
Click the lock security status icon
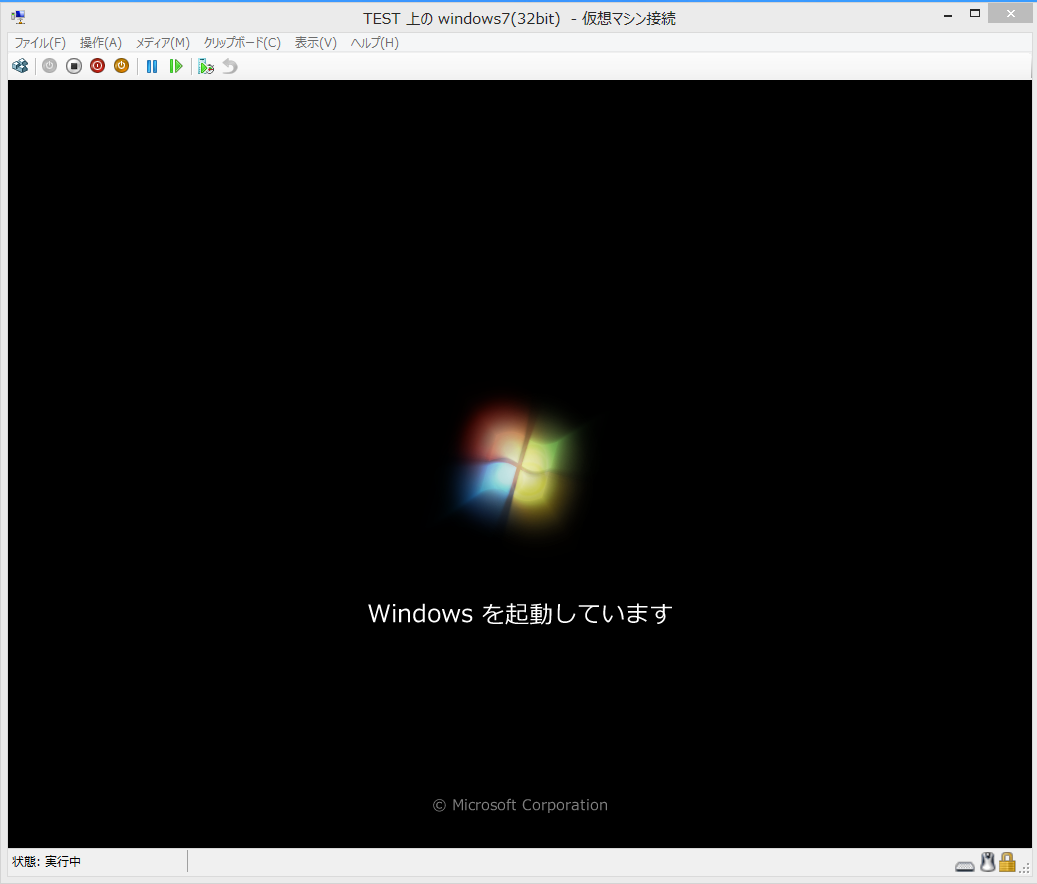(1007, 862)
